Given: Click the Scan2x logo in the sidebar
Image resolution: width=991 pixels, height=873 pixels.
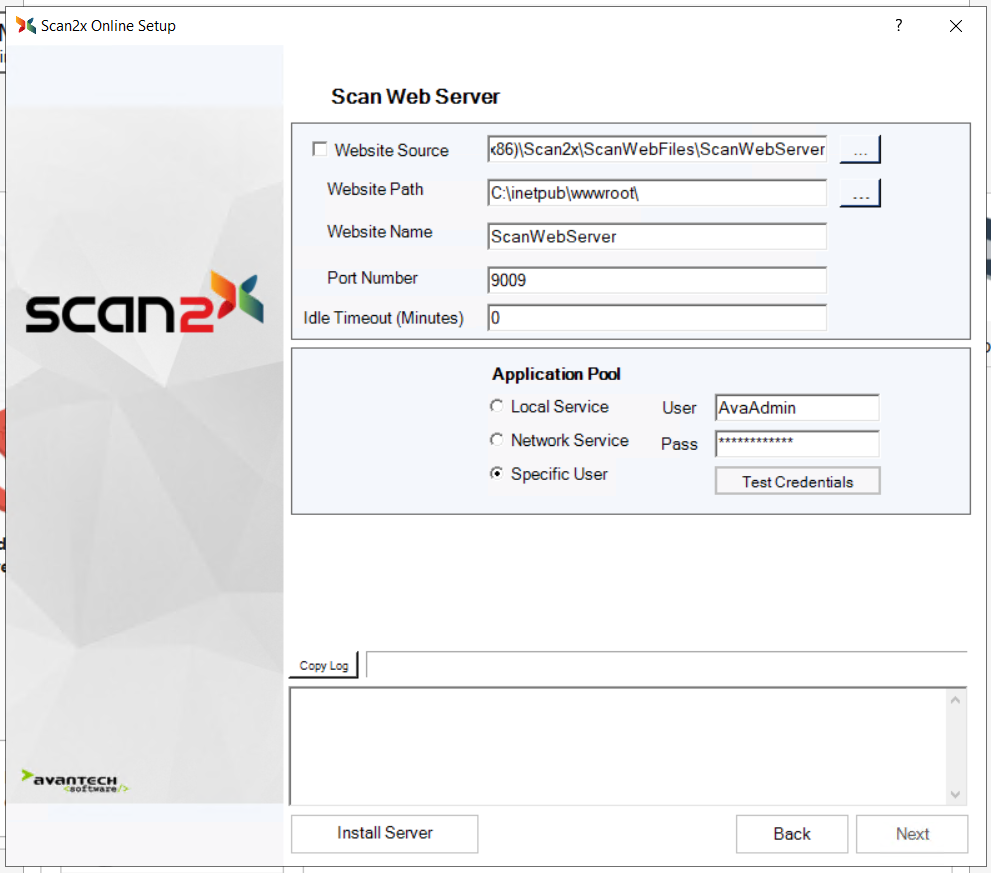Looking at the screenshot, I should [144, 303].
